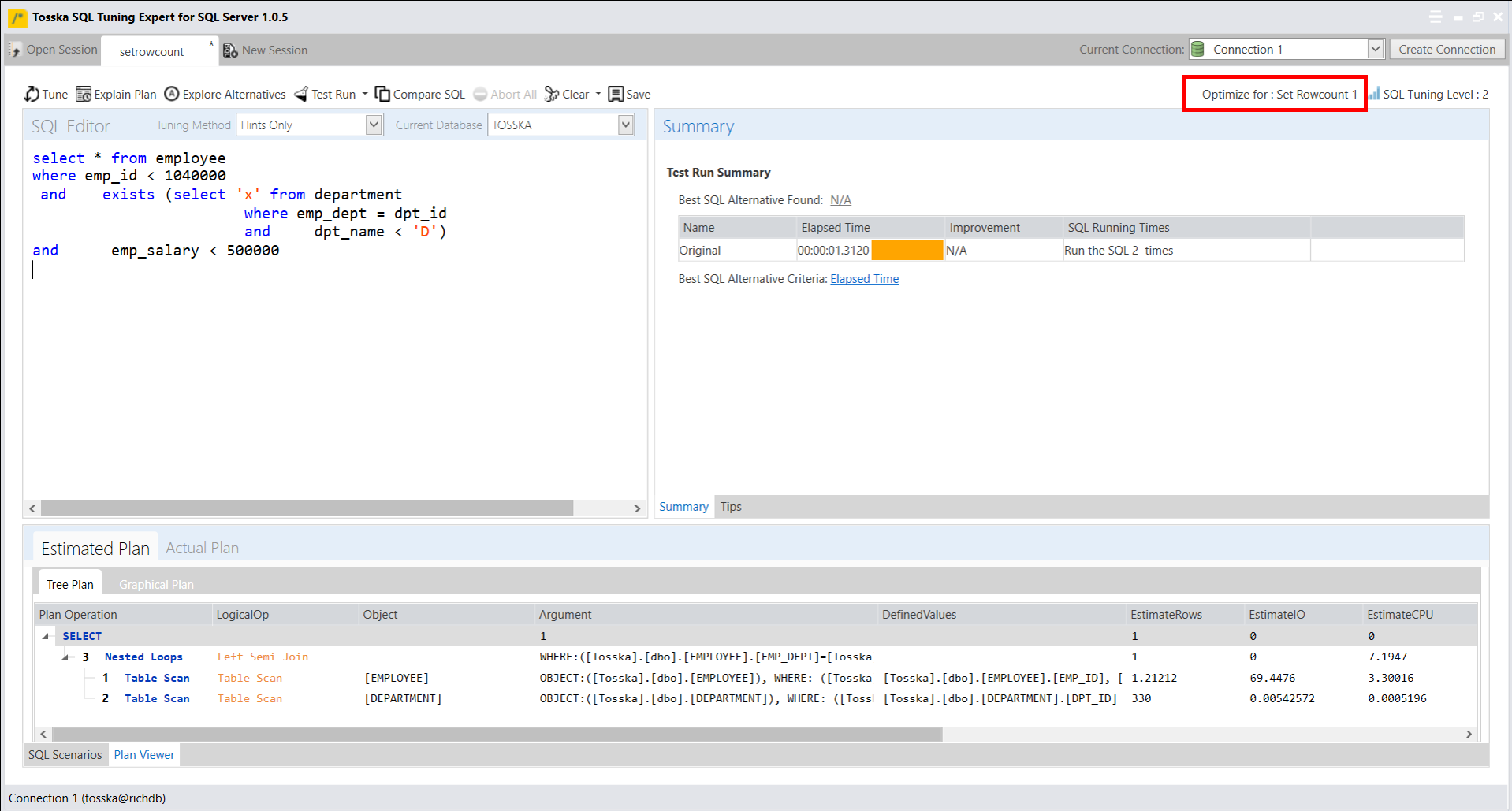Open Graphical Plan tab

(156, 584)
